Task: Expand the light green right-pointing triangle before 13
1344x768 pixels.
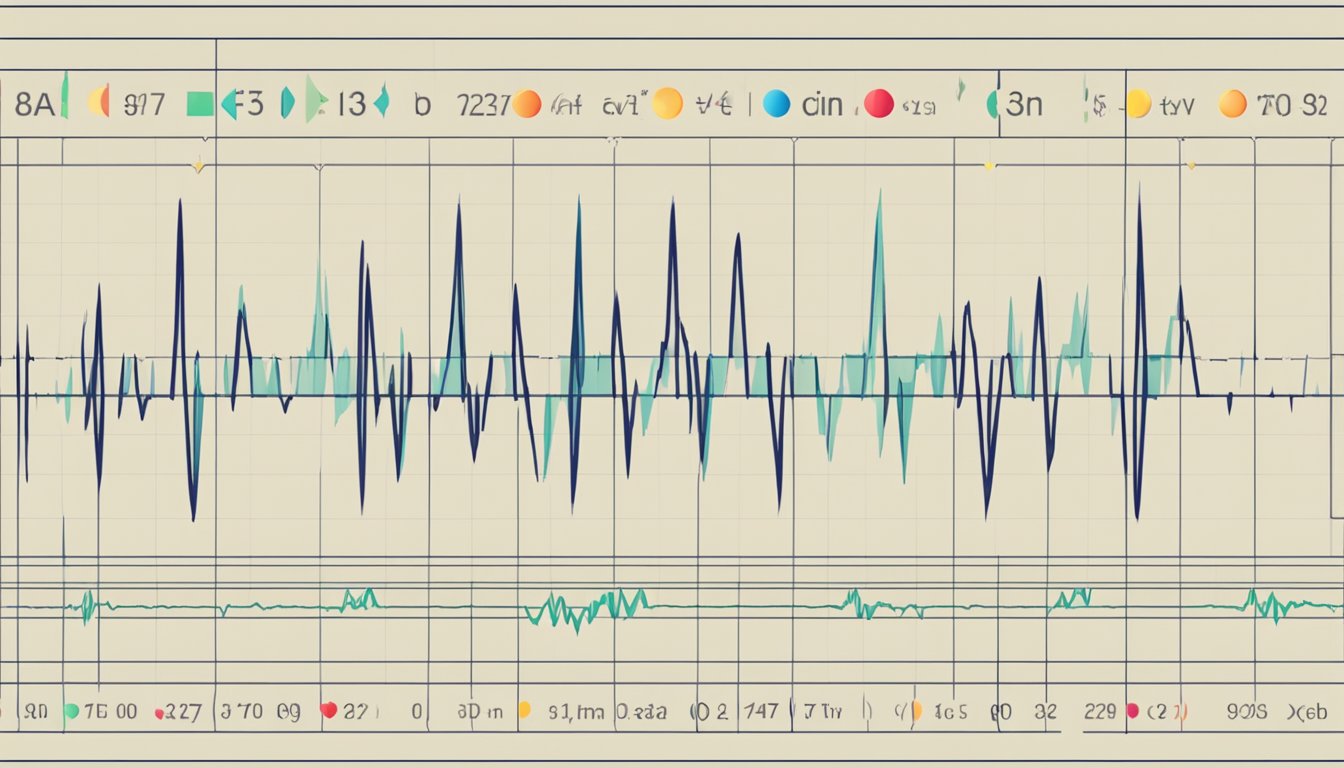Action: pos(316,102)
